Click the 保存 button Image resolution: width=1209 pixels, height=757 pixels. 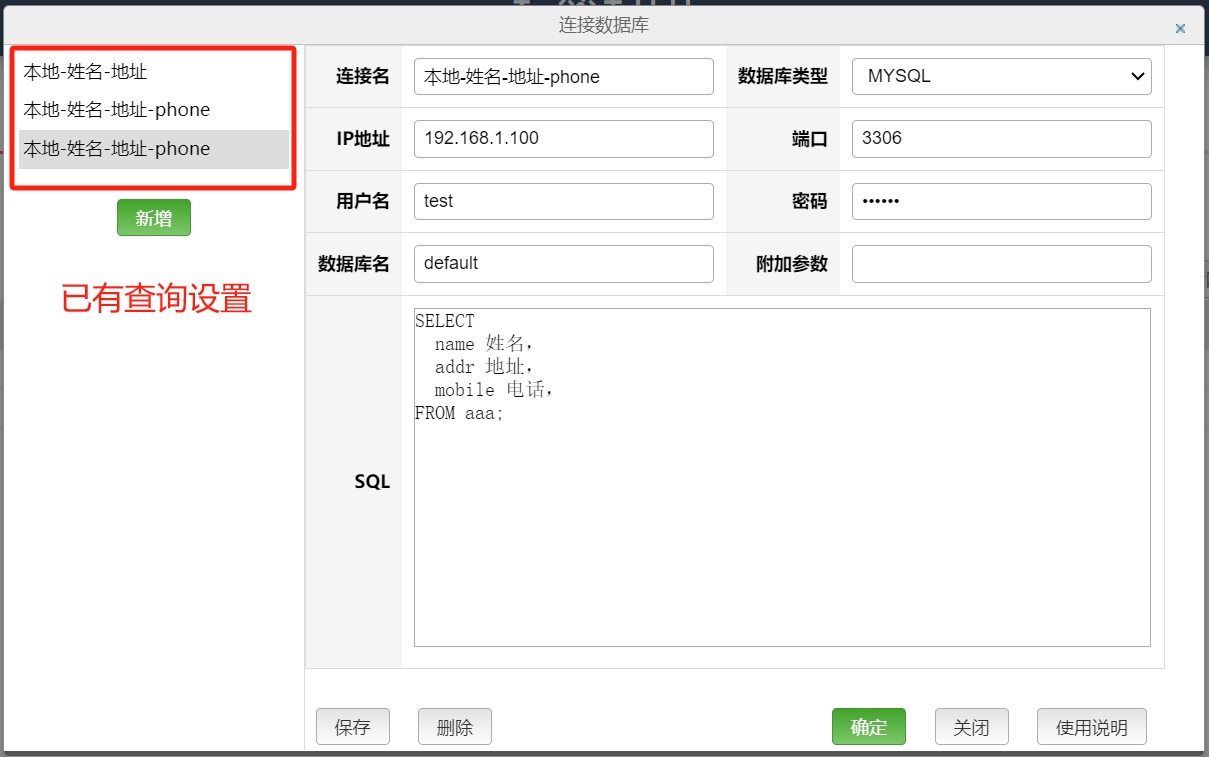coord(352,726)
